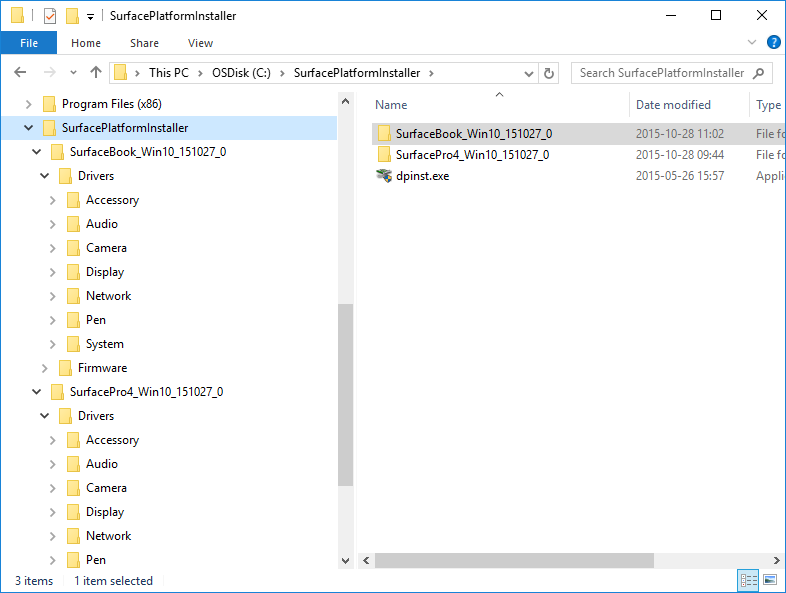Image resolution: width=786 pixels, height=593 pixels.
Task: Open Explorer Help icon
Action: [x=773, y=42]
